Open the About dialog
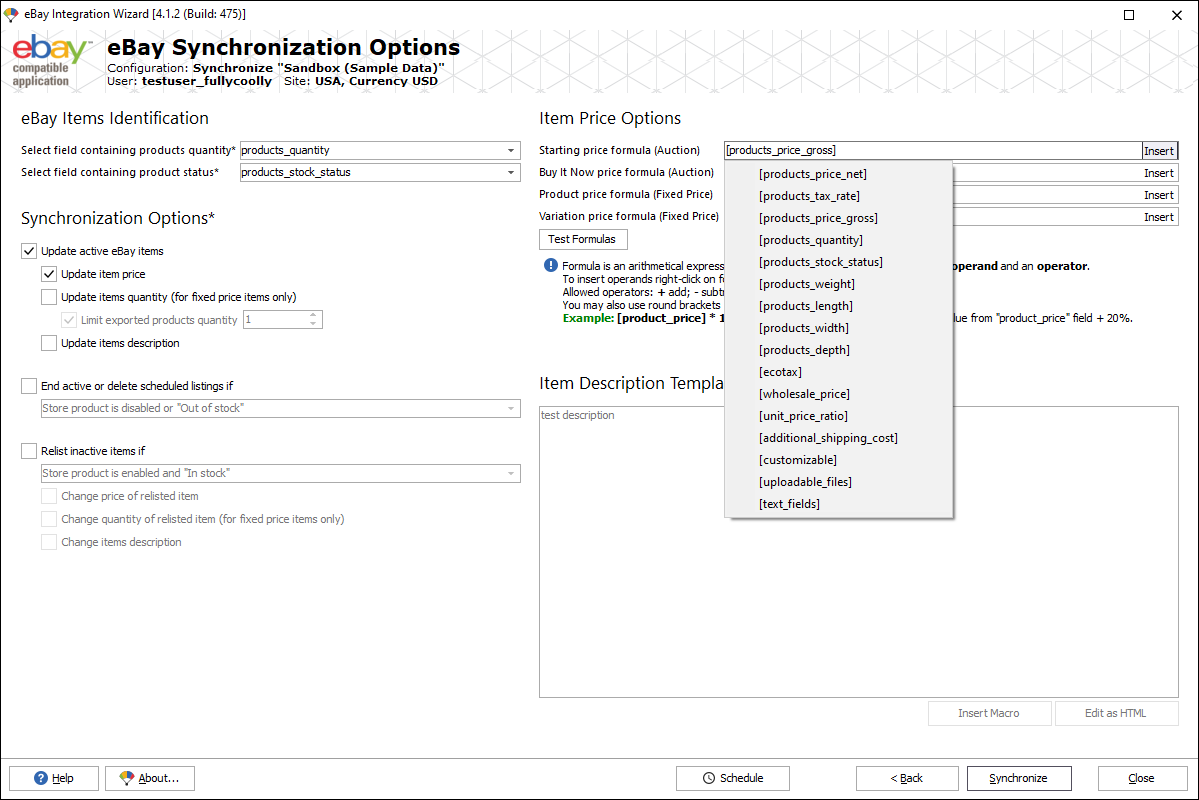The image size is (1199, 800). click(x=150, y=778)
